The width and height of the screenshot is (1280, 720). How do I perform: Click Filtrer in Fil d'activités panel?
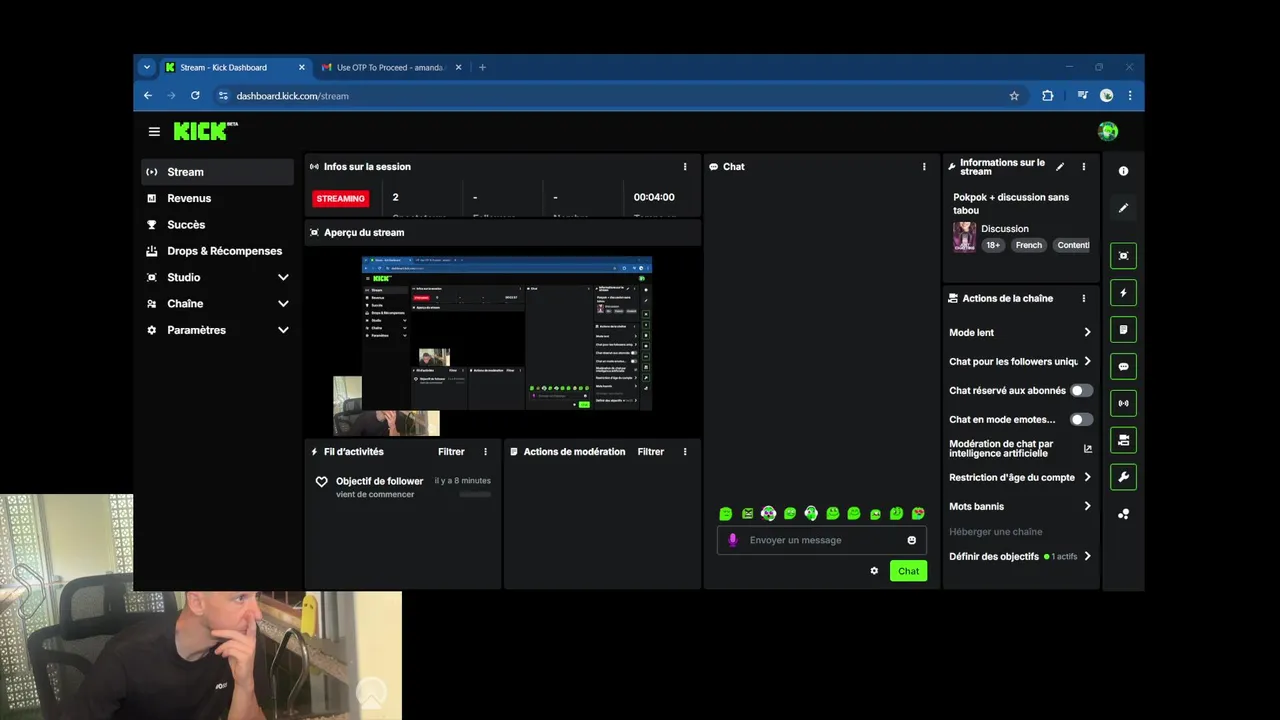(x=451, y=452)
